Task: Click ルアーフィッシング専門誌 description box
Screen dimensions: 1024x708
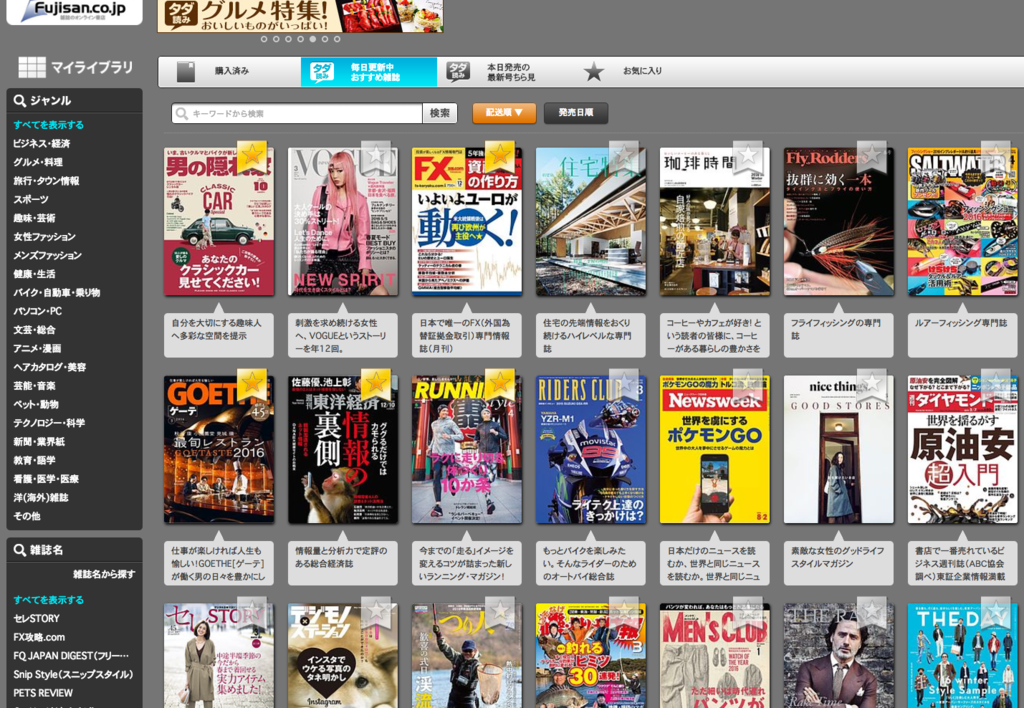Action: pos(963,334)
